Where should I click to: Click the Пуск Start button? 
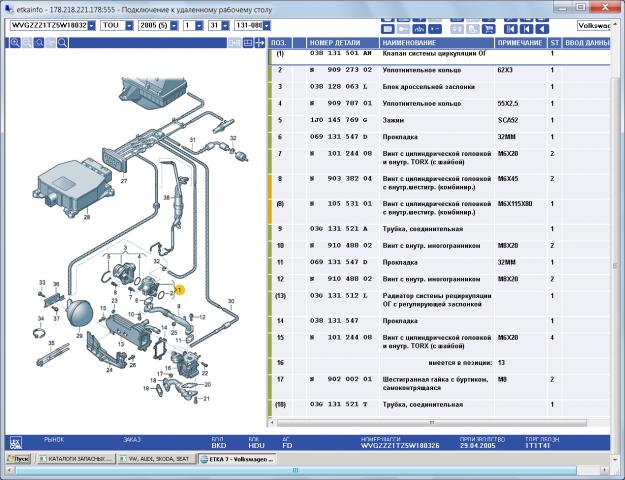(18, 459)
